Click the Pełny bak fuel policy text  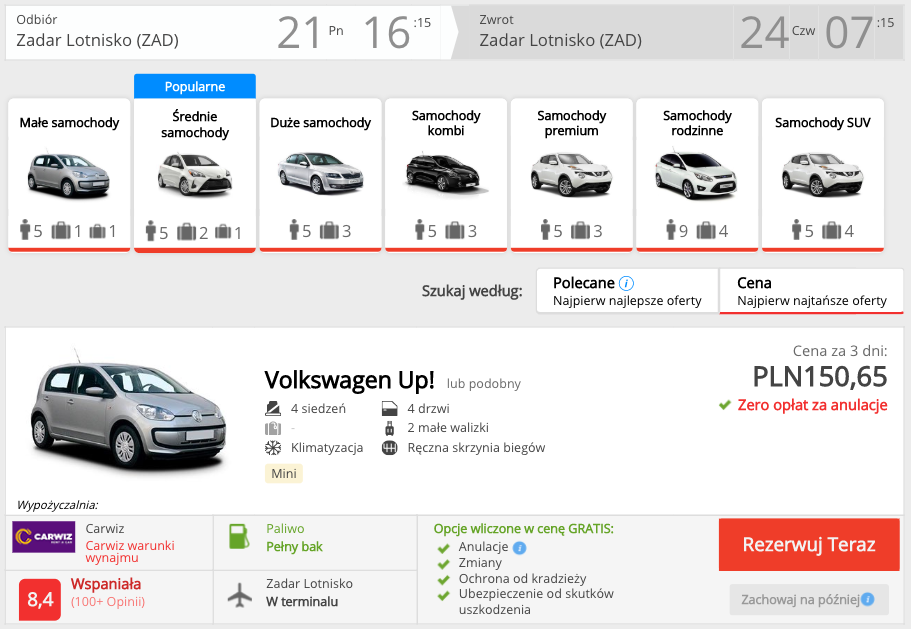coord(294,547)
